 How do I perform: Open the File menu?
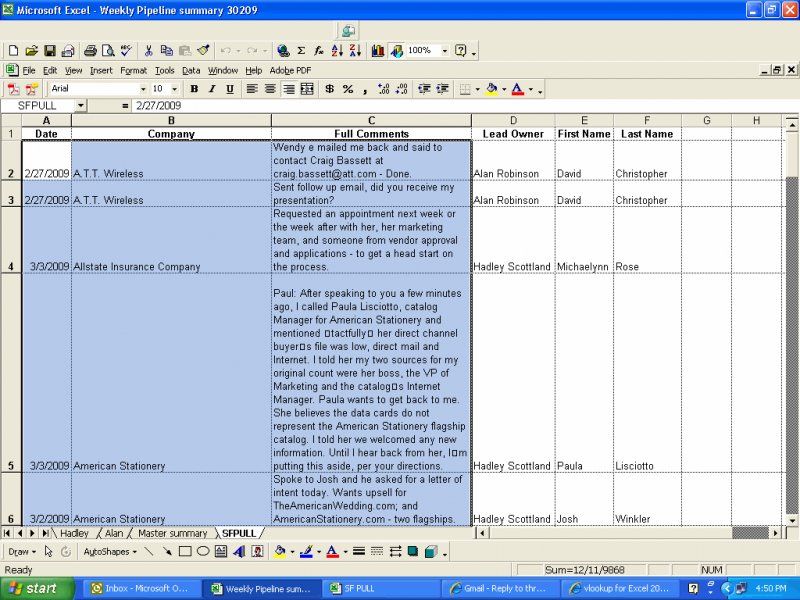click(x=29, y=70)
